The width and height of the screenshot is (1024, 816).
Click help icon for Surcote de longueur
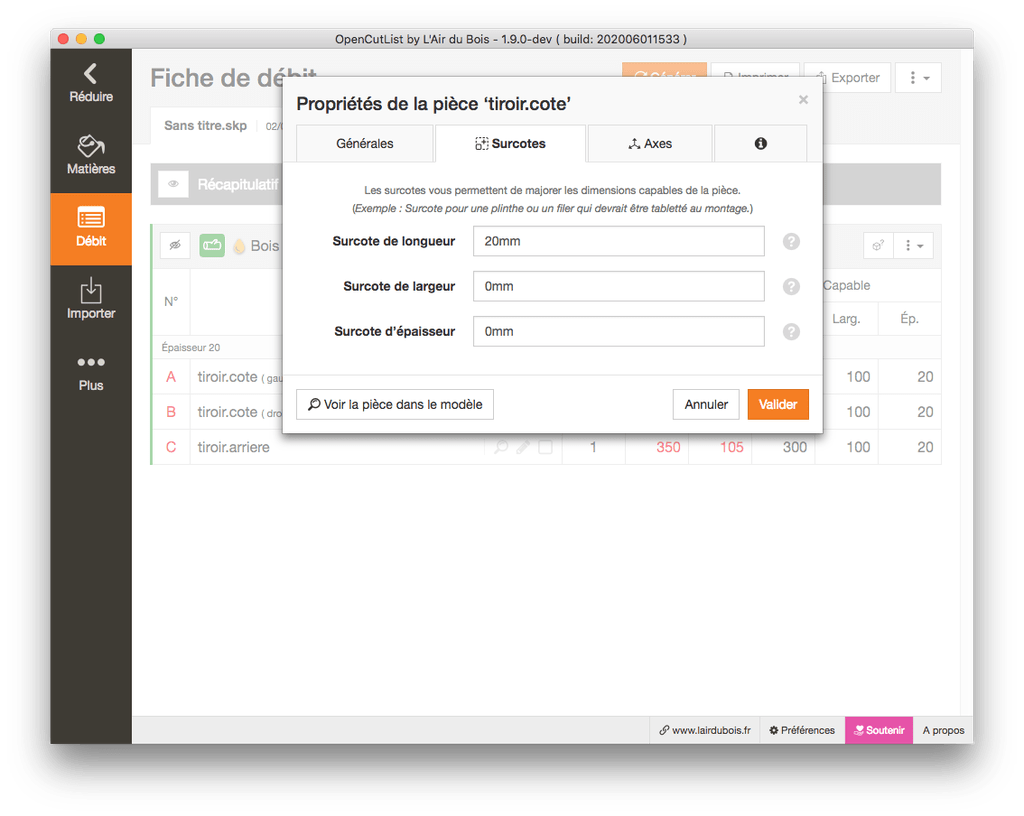[791, 242]
